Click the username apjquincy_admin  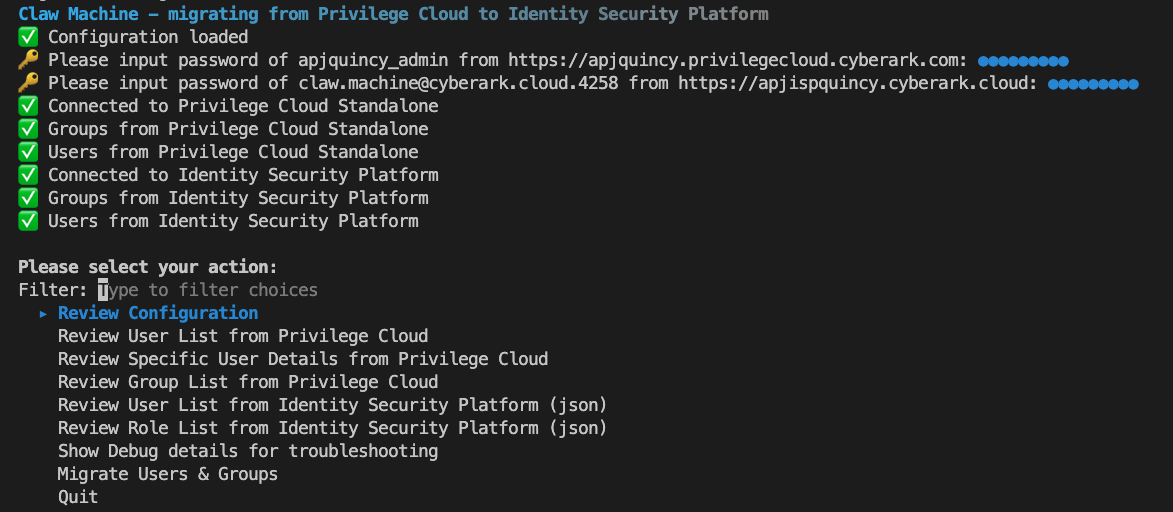tap(373, 61)
